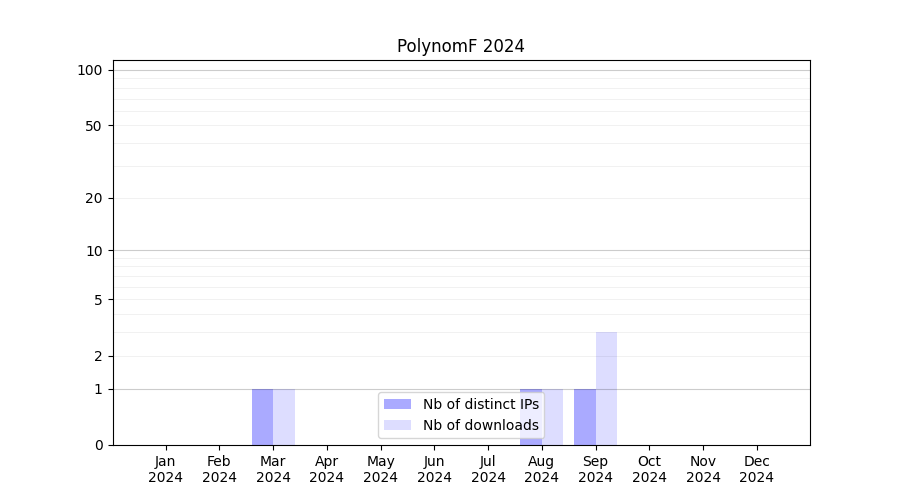Image resolution: width=900 pixels, height=500 pixels.
Task: Click the Nb of downloads legend swatch
Action: pyautogui.click(x=397, y=425)
